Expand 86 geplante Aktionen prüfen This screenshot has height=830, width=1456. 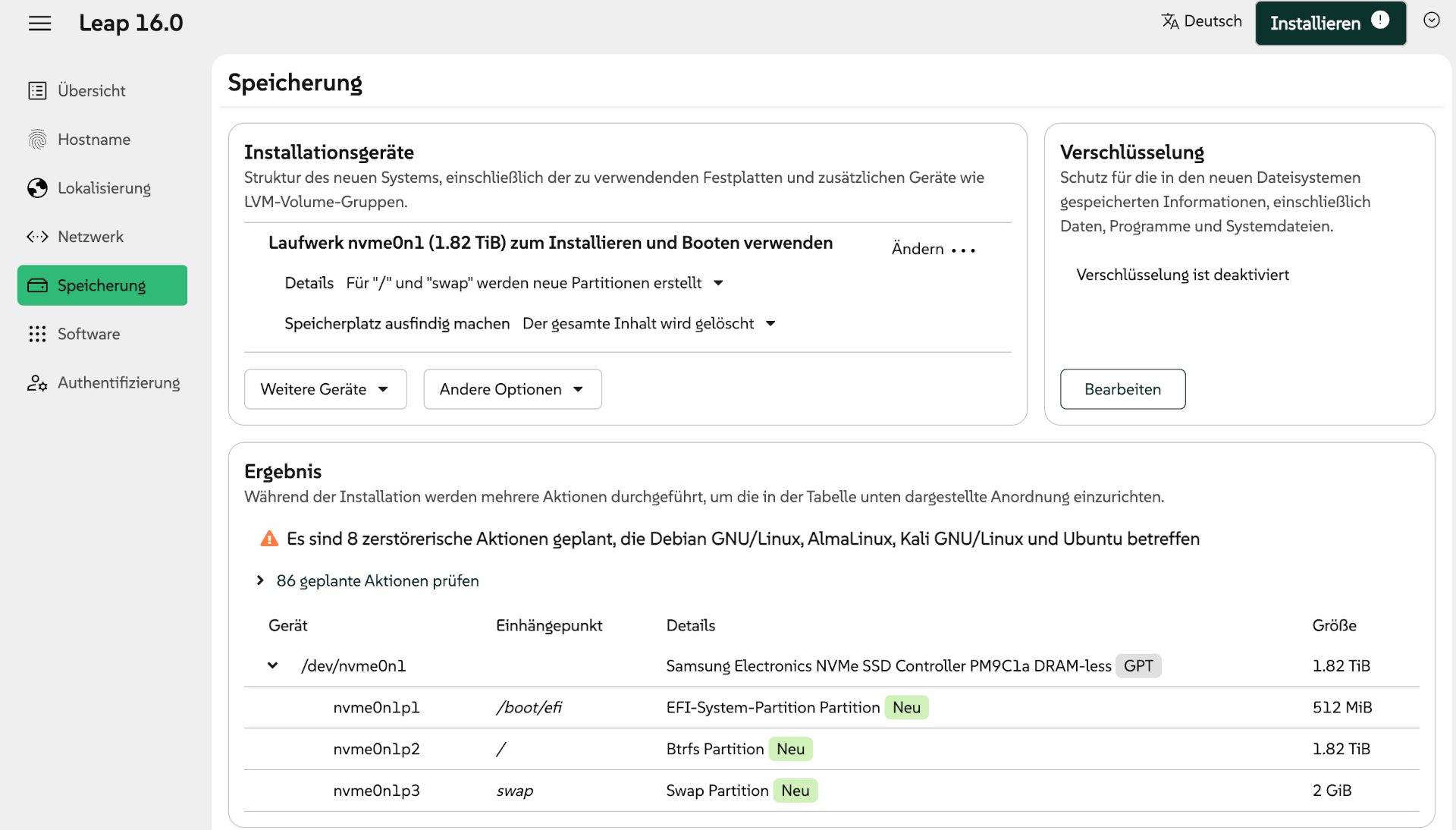click(x=377, y=580)
